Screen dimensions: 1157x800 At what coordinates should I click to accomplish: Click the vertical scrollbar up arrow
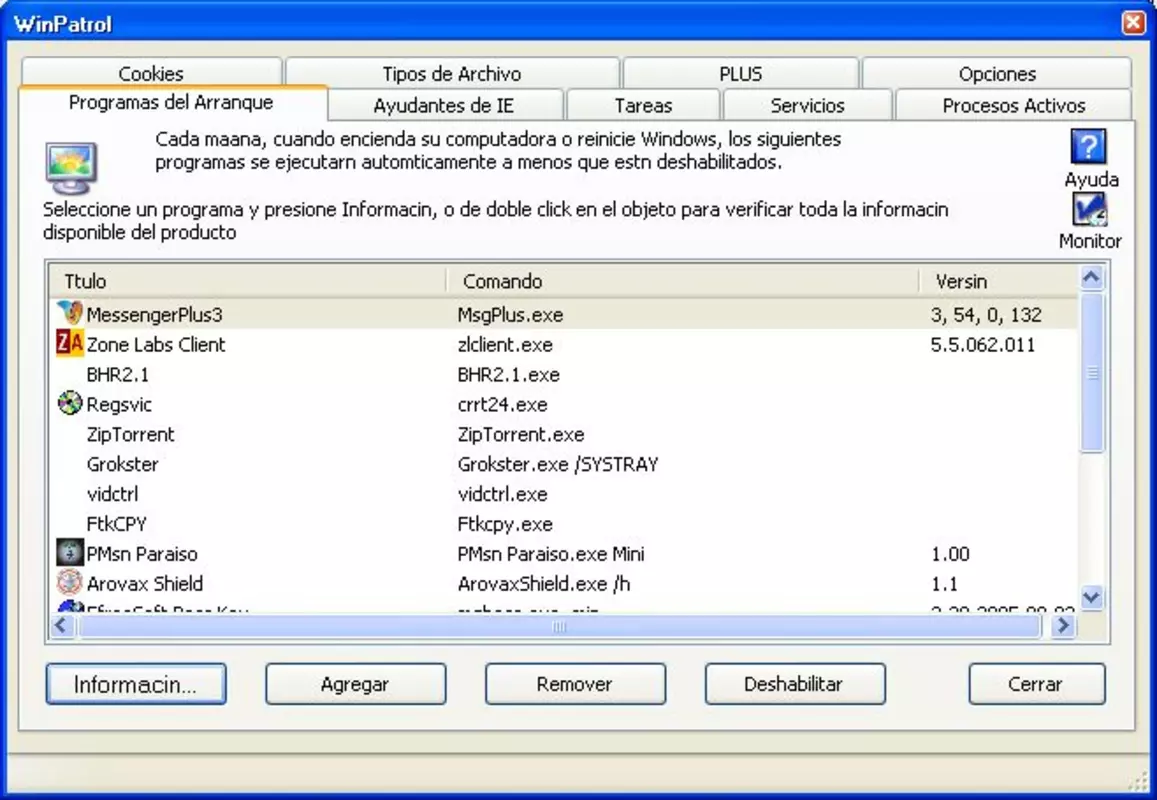coord(1092,277)
